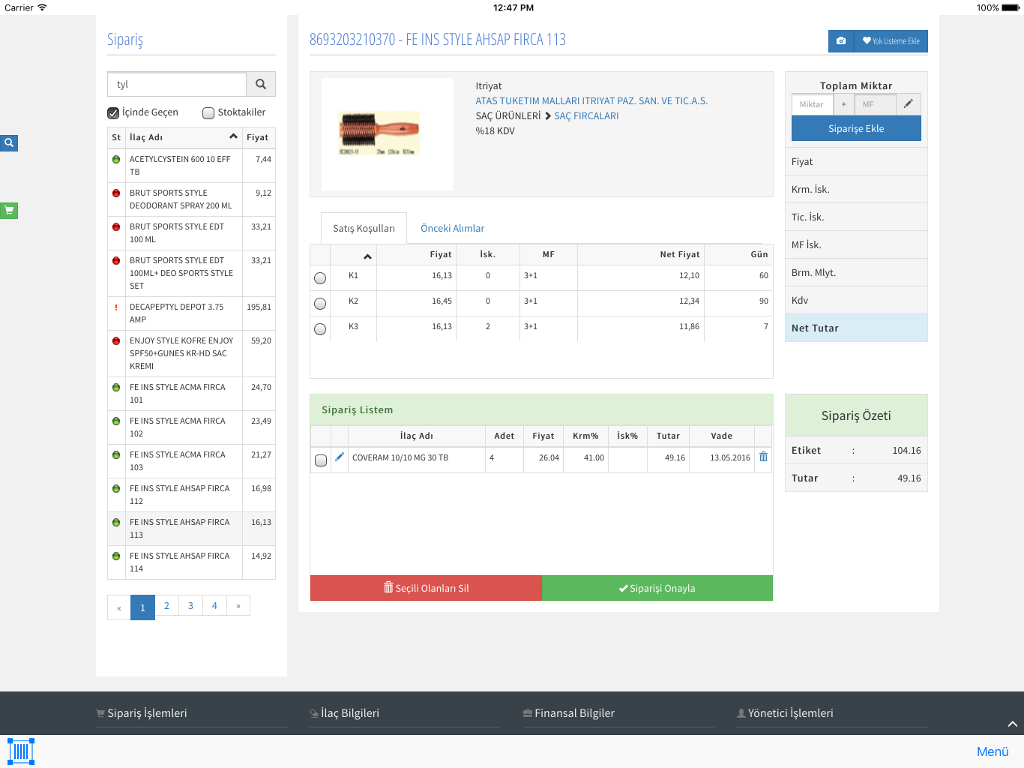This screenshot has width=1024, height=768.
Task: Click the Net Tutar row
Action: [856, 328]
